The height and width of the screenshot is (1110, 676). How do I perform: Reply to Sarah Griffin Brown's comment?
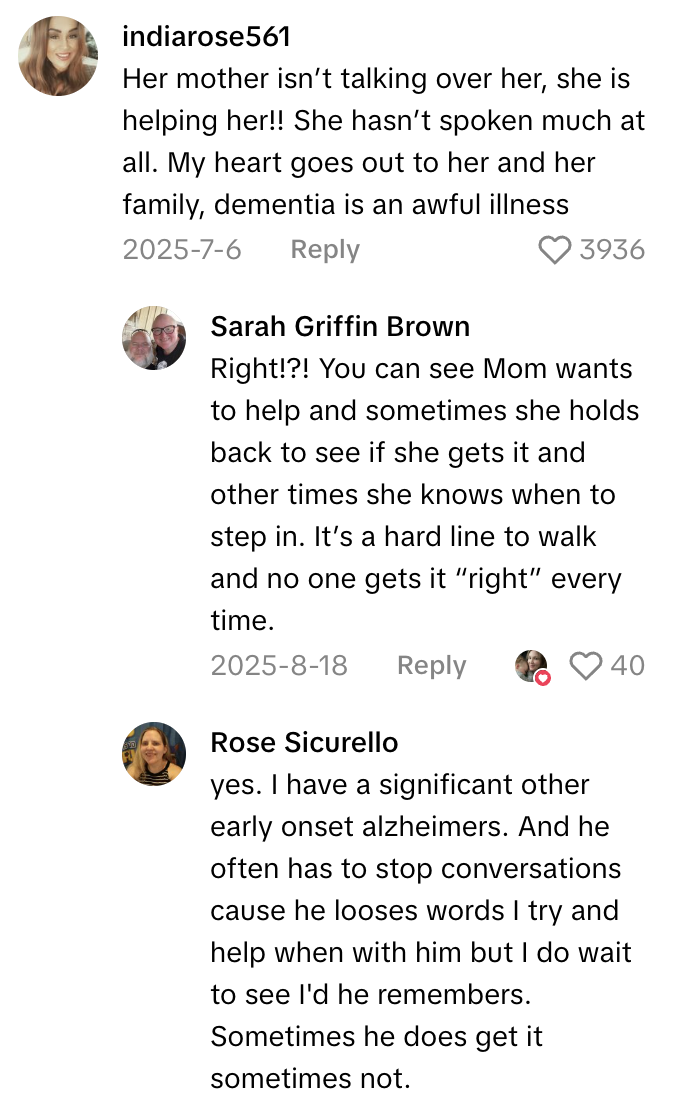(x=431, y=665)
